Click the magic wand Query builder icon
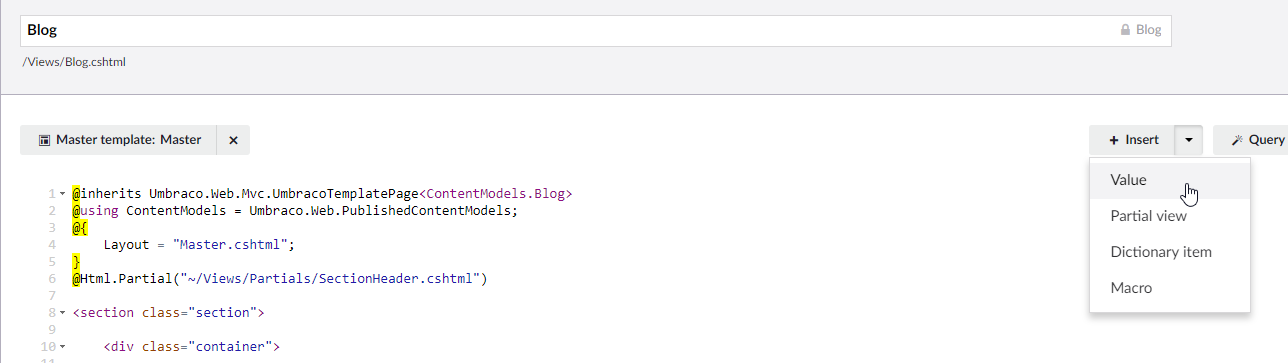This screenshot has width=1288, height=363. [x=1237, y=140]
